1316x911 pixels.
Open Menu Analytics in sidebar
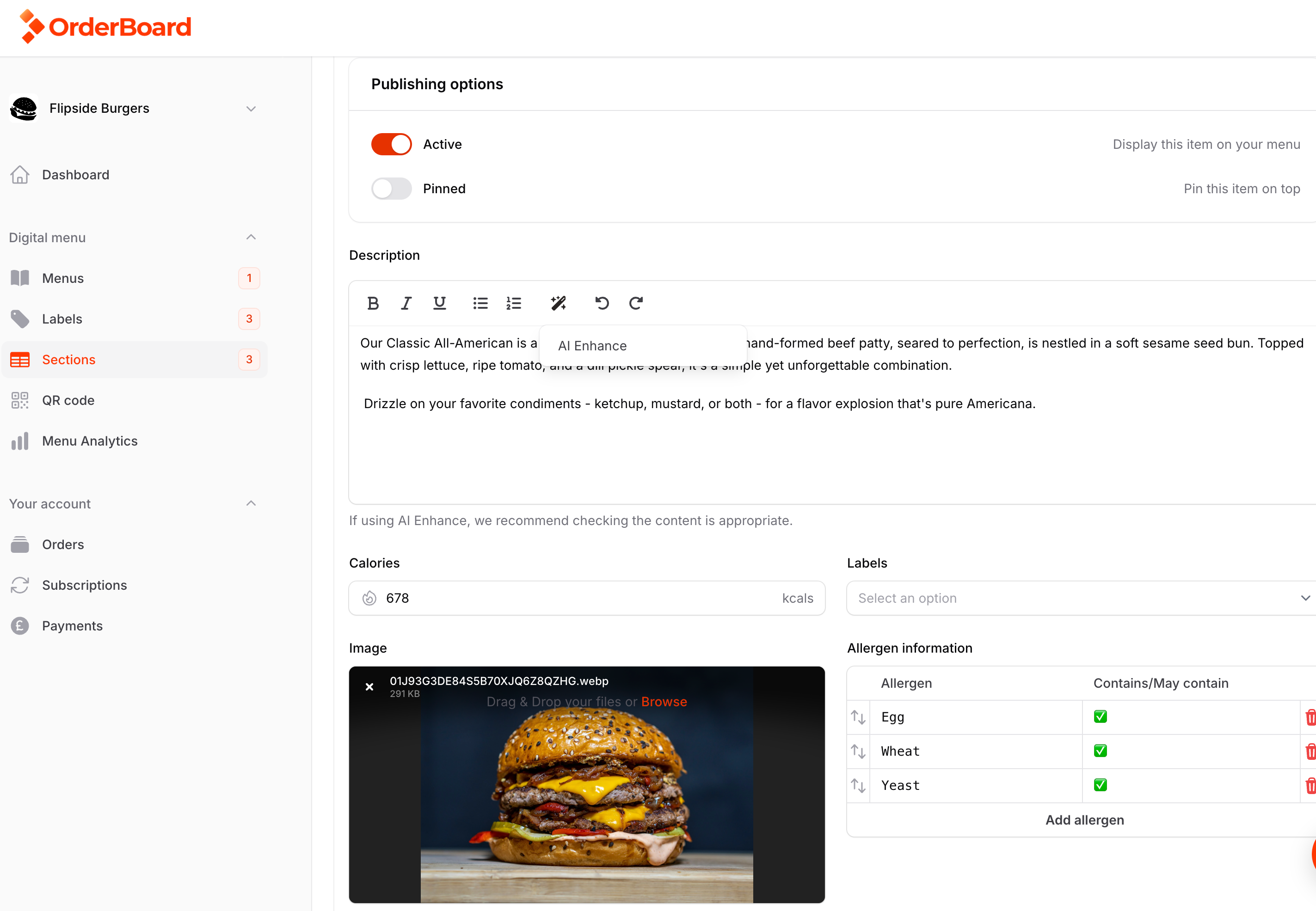(x=90, y=441)
